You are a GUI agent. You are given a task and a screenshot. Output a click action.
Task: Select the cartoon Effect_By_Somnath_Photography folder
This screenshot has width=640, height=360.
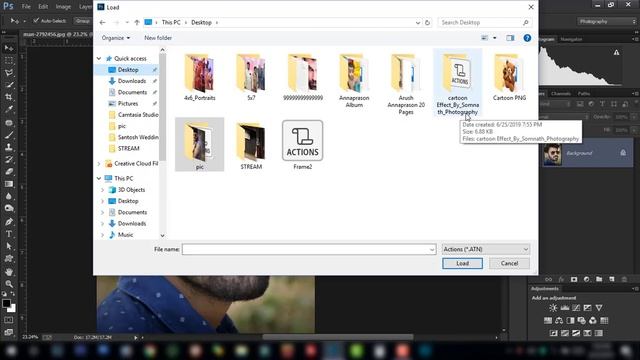click(x=458, y=83)
